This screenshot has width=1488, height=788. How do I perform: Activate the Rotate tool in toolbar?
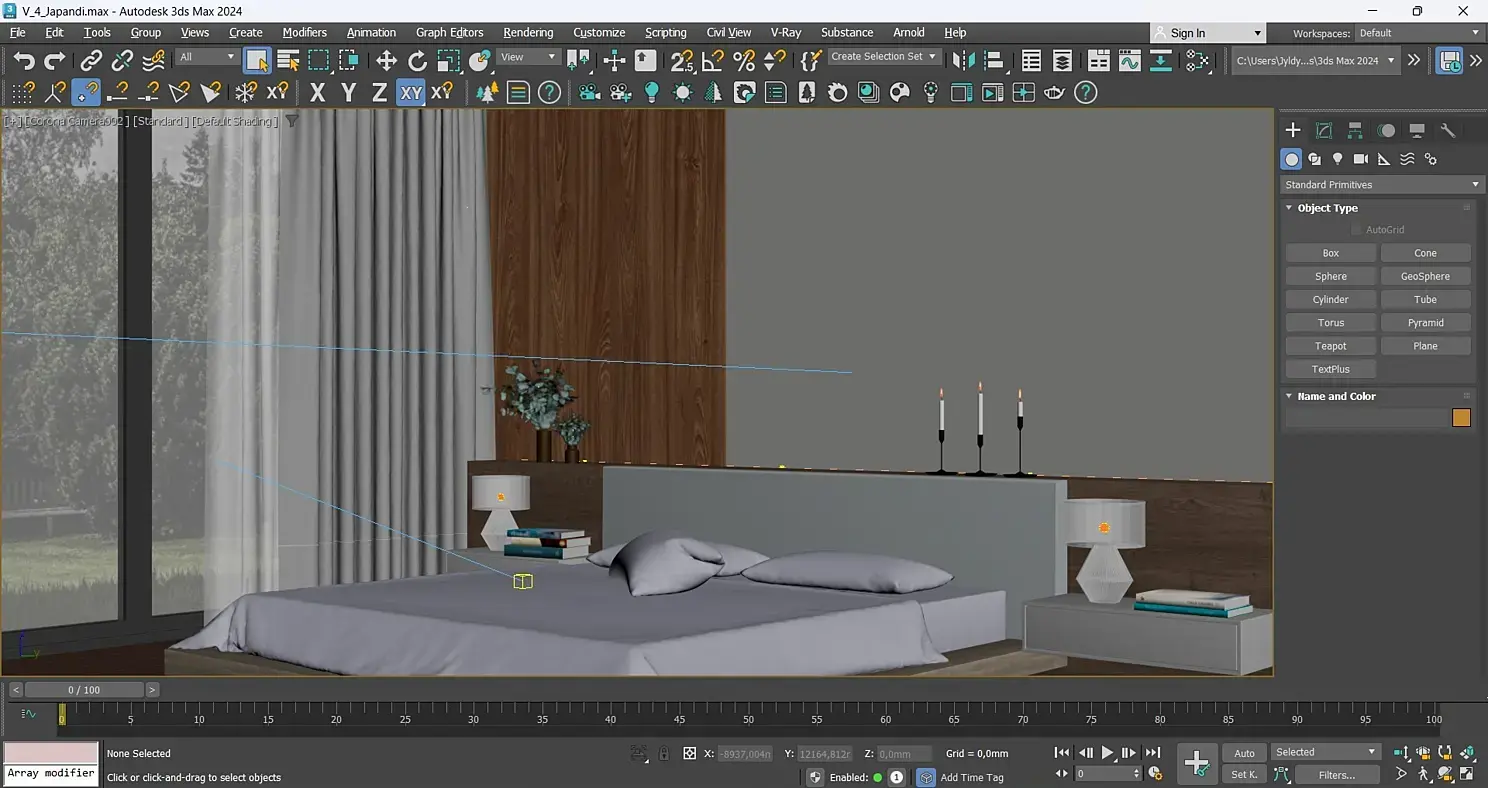[x=417, y=61]
